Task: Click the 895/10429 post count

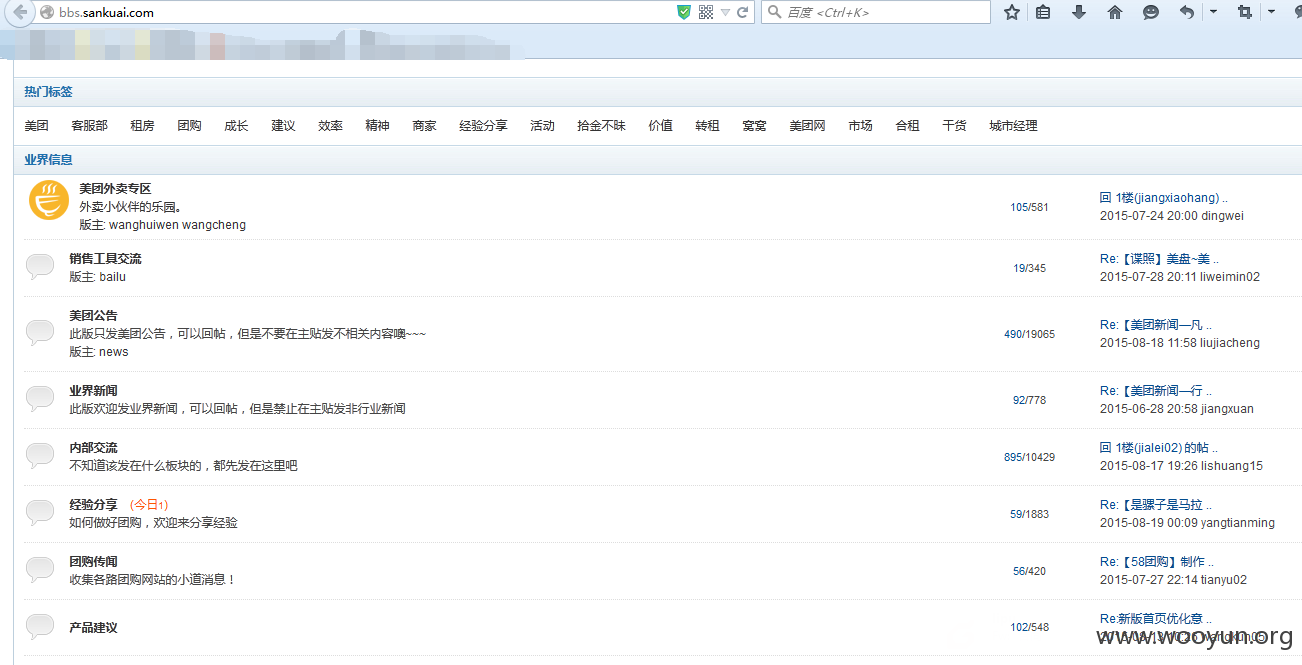Action: click(1030, 457)
